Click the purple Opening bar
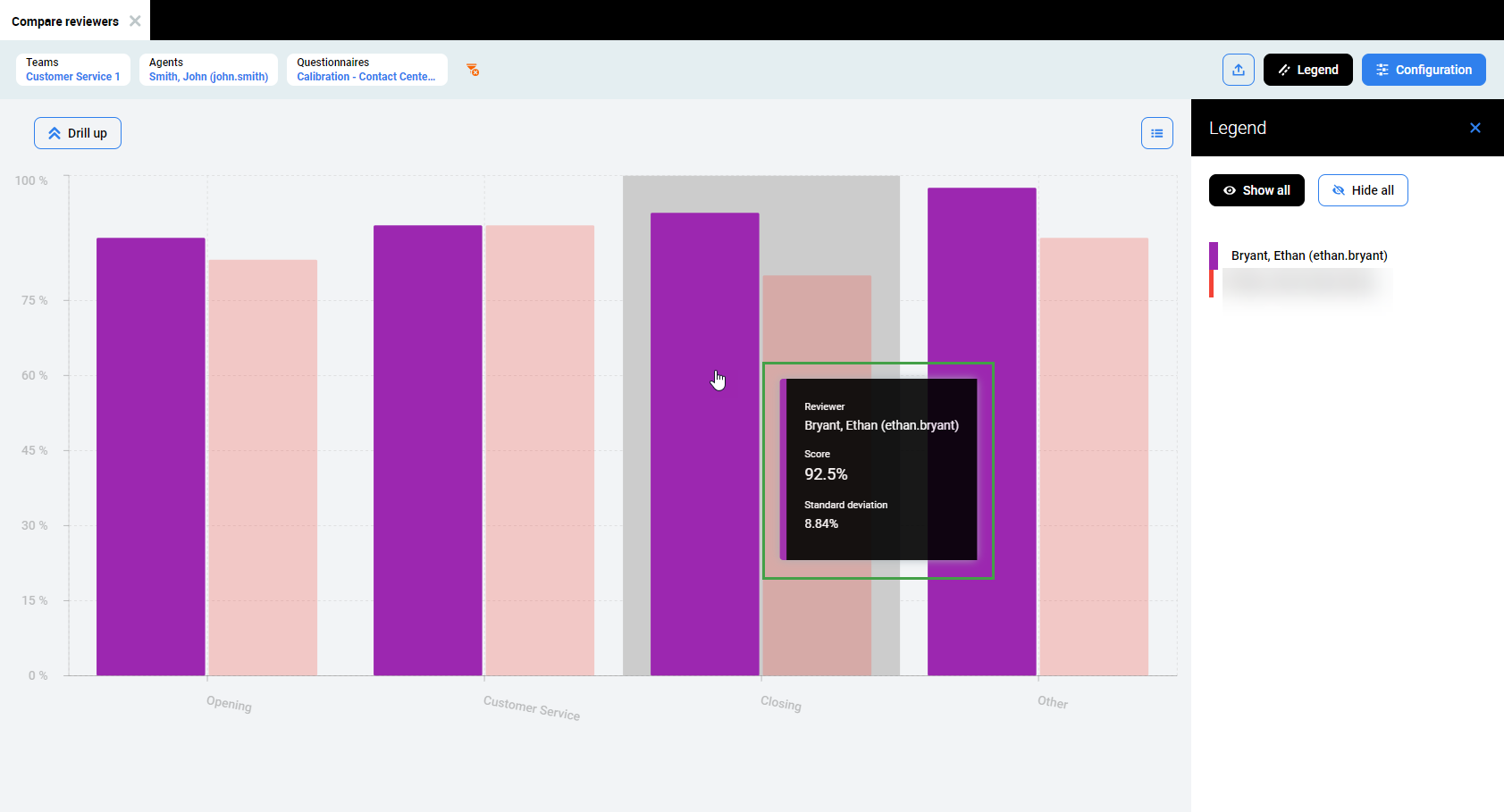This screenshot has width=1504, height=812. coord(151,456)
